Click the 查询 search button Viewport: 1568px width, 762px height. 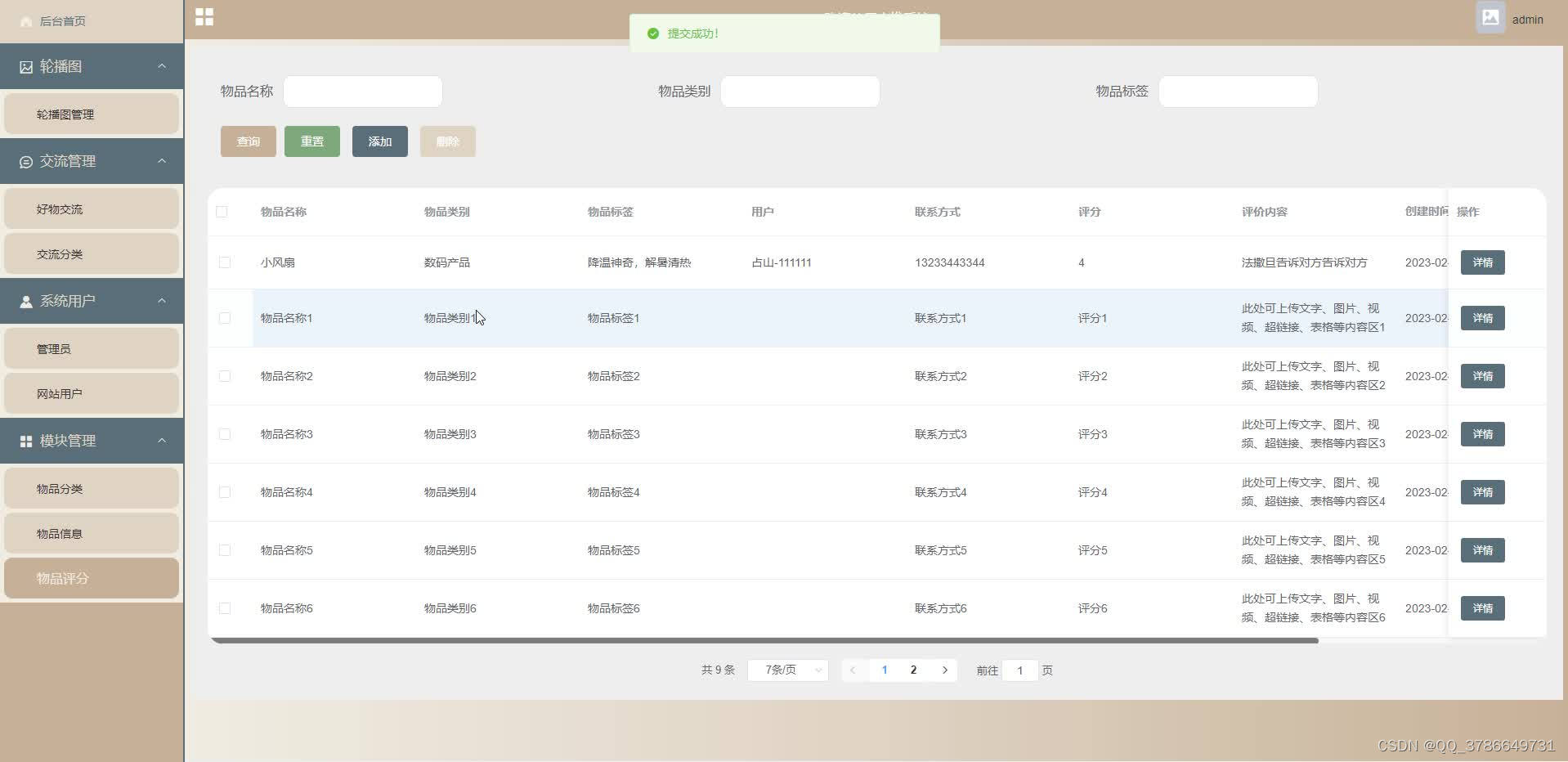(x=249, y=141)
